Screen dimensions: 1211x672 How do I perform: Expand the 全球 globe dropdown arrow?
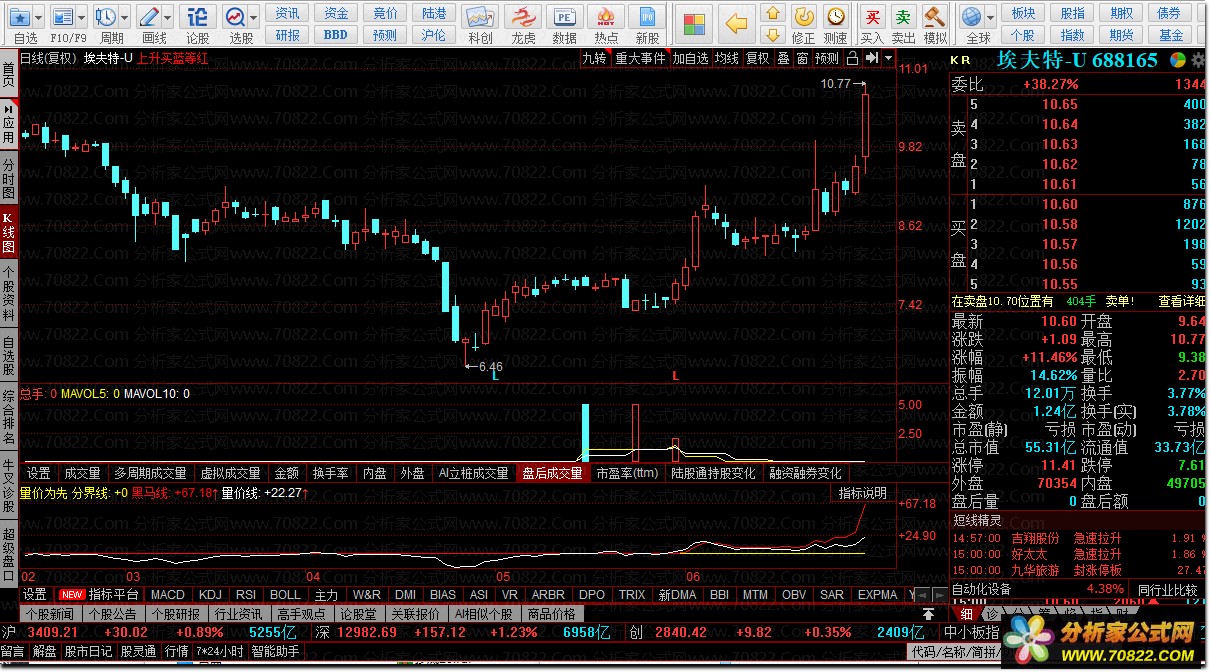[x=989, y=17]
